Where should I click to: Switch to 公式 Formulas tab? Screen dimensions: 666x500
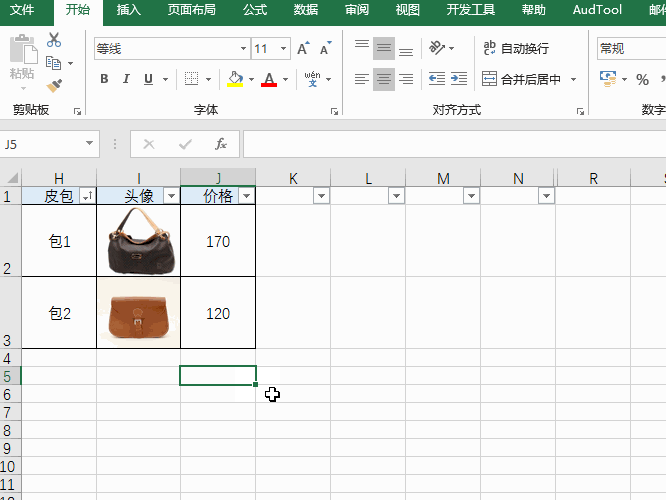pos(255,10)
